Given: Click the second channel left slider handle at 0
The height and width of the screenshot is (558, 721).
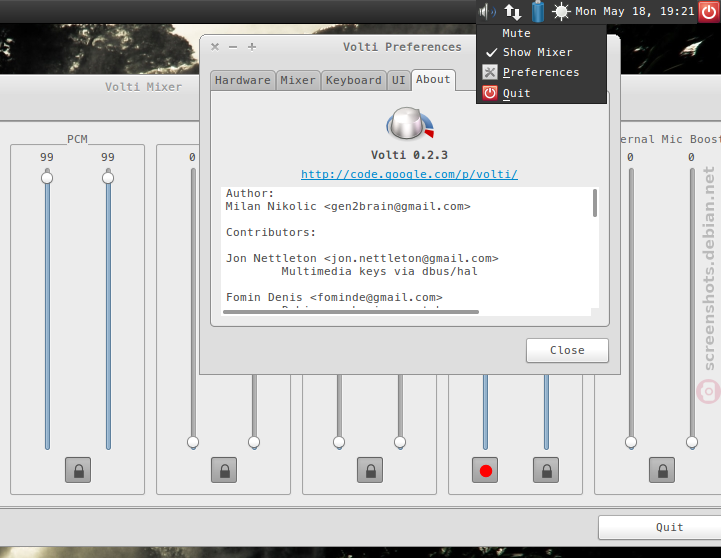Looking at the screenshot, I should [193, 442].
